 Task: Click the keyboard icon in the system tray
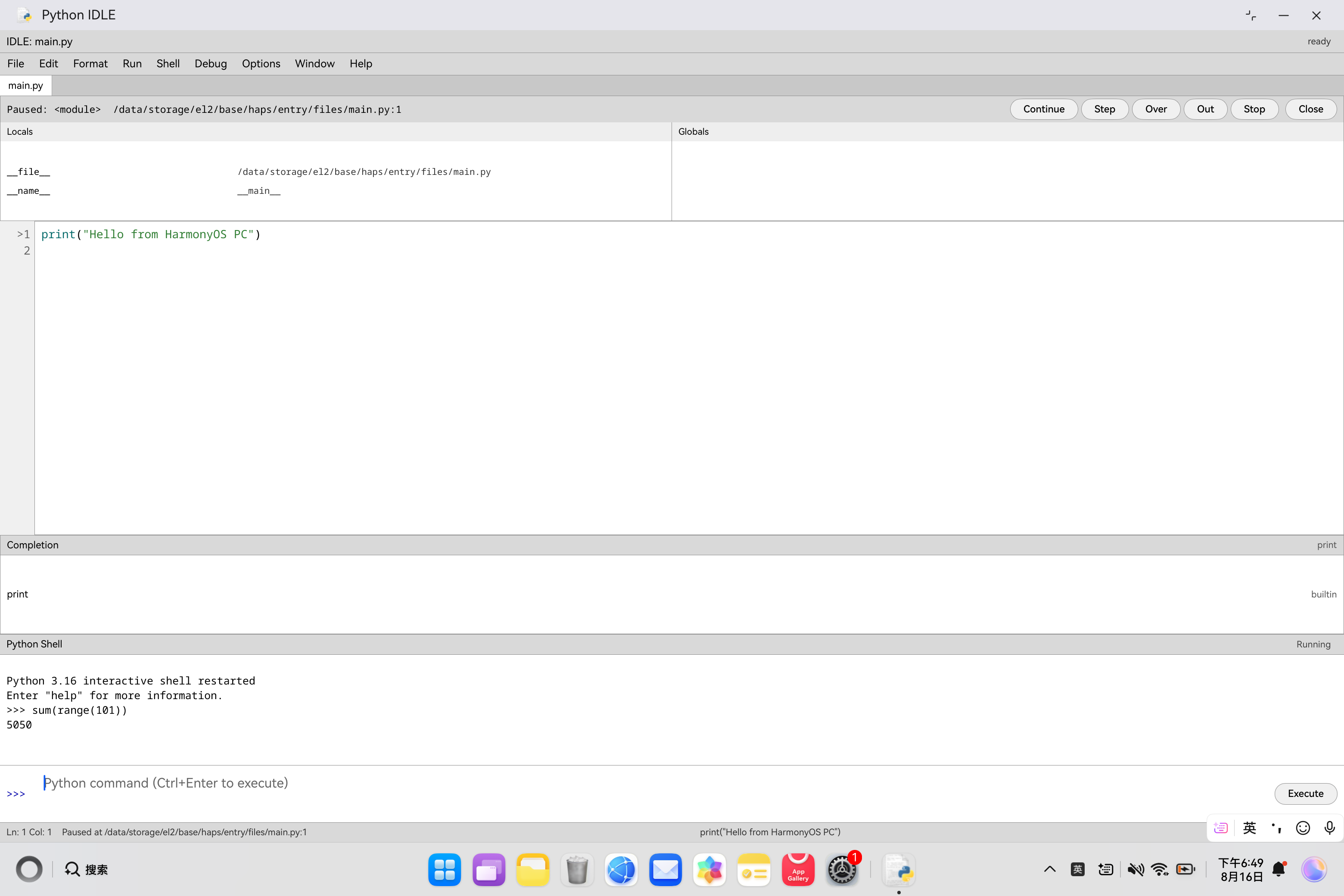click(1106, 869)
